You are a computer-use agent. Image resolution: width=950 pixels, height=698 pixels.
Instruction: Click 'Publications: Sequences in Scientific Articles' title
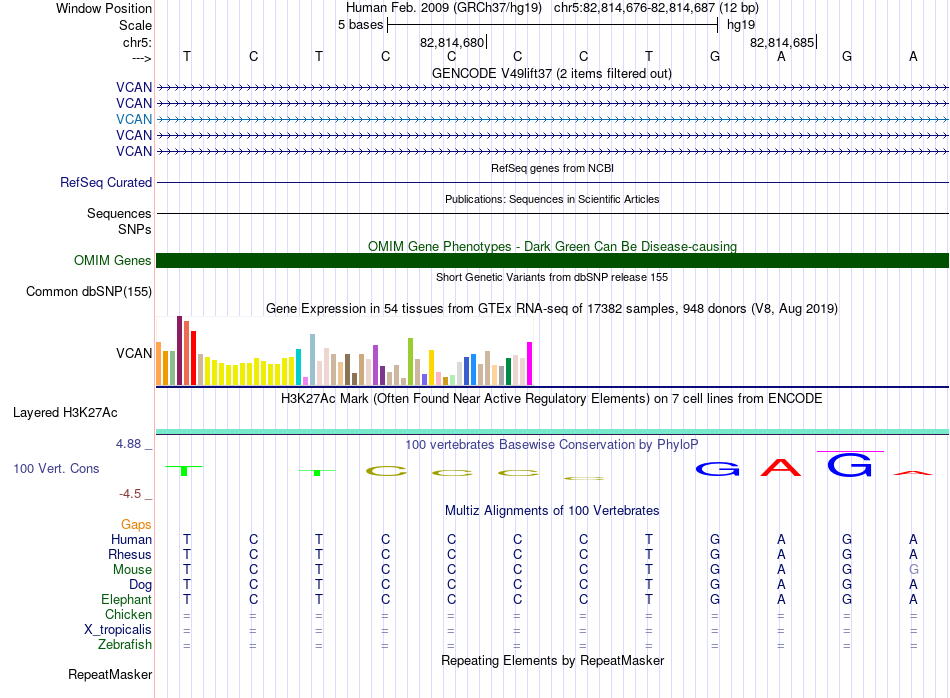click(x=552, y=199)
